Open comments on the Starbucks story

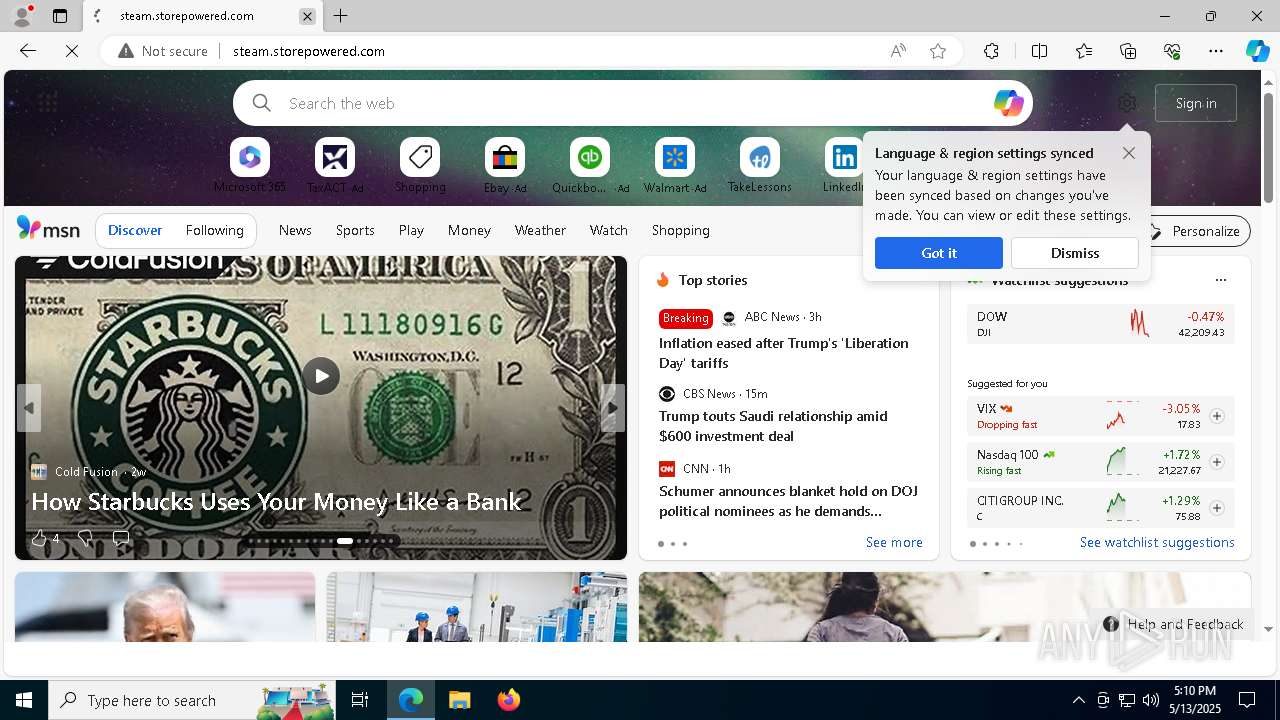tap(121, 539)
